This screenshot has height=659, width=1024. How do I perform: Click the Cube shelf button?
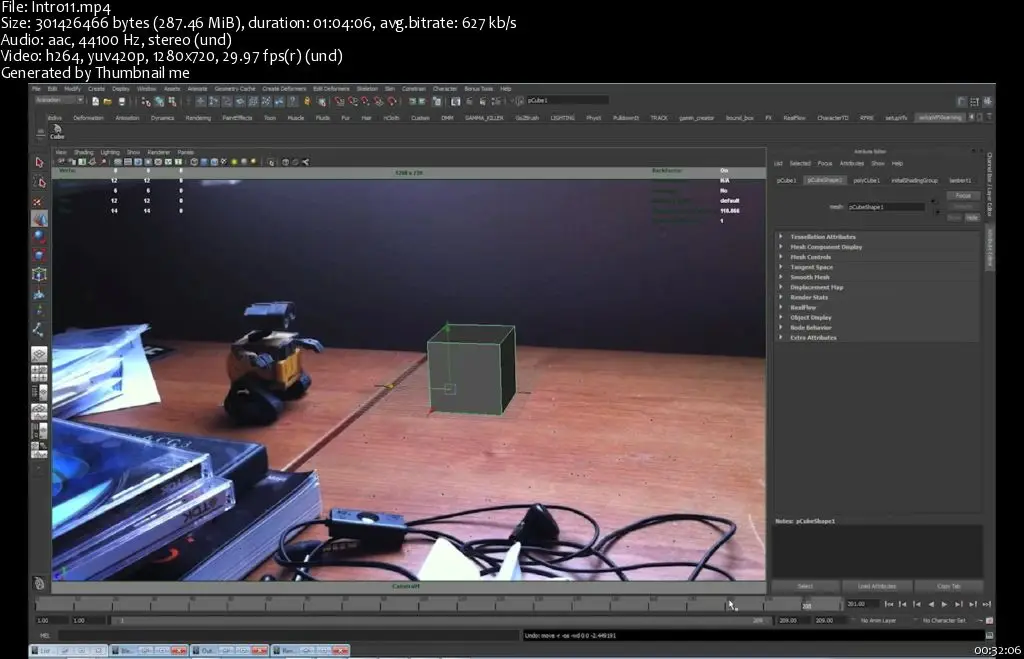57,131
